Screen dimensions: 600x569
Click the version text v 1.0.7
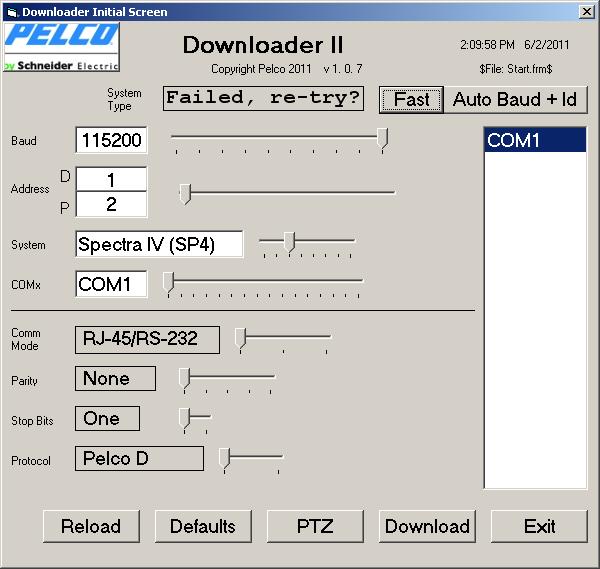click(343, 69)
